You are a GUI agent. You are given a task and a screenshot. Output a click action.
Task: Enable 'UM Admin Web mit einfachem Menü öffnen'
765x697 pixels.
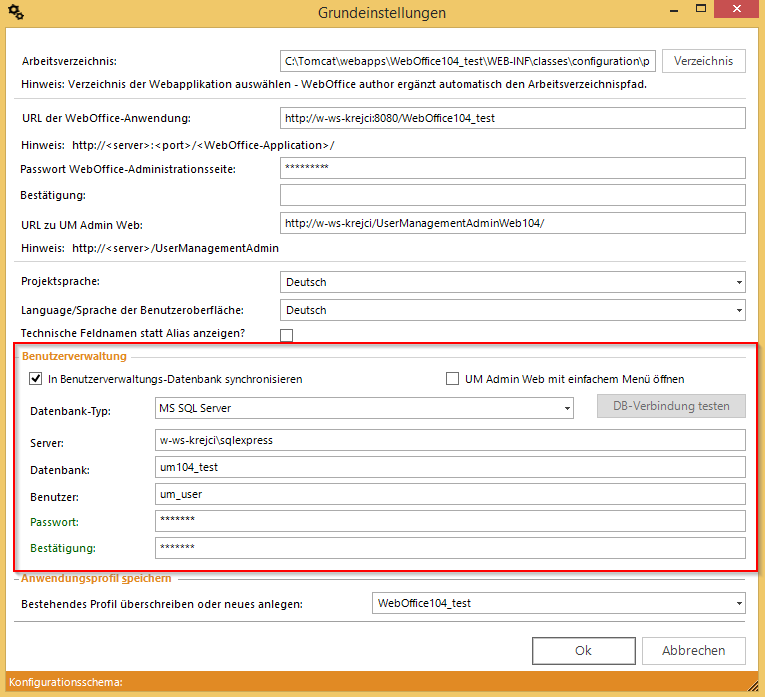click(453, 379)
